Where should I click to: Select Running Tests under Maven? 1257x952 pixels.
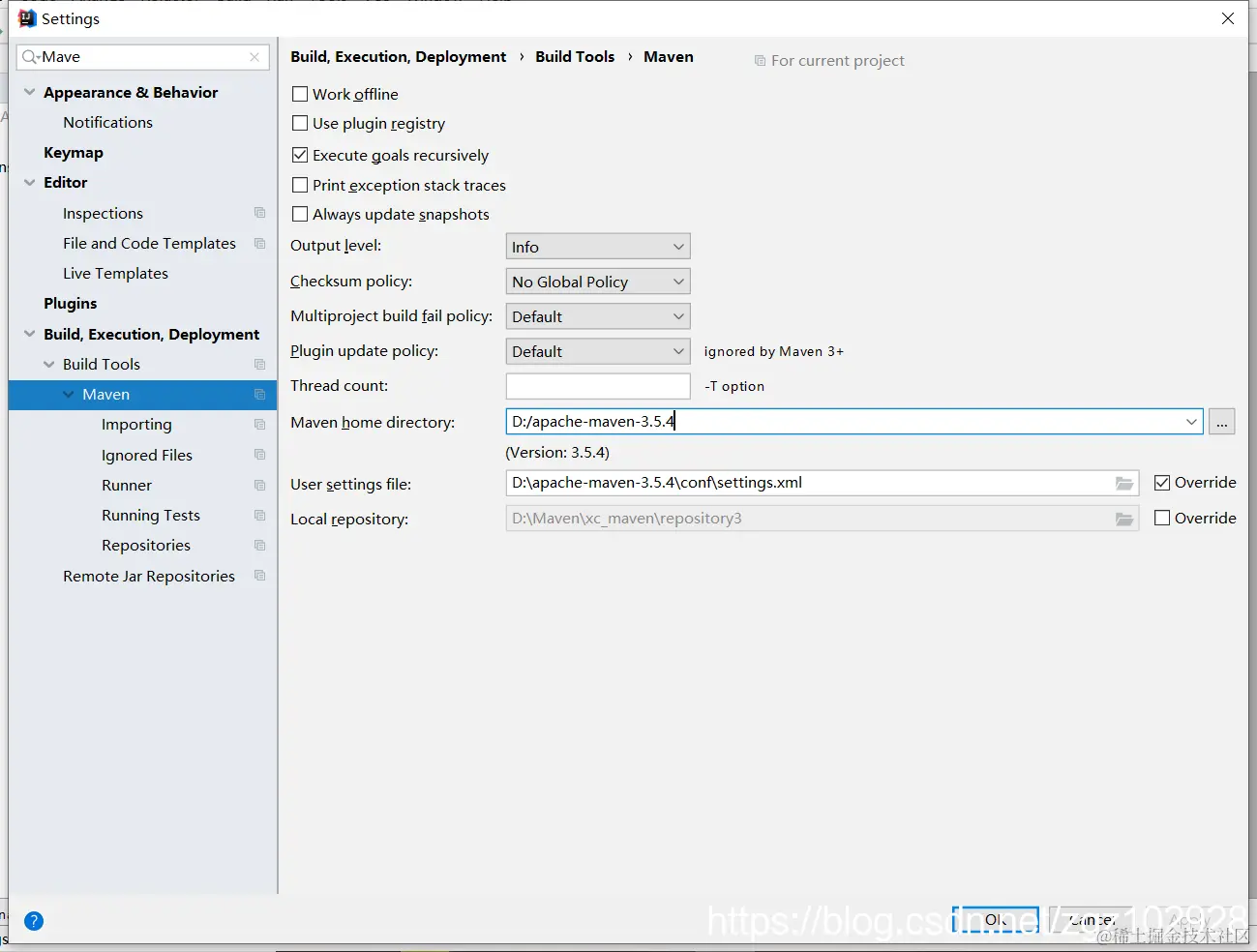pos(151,515)
